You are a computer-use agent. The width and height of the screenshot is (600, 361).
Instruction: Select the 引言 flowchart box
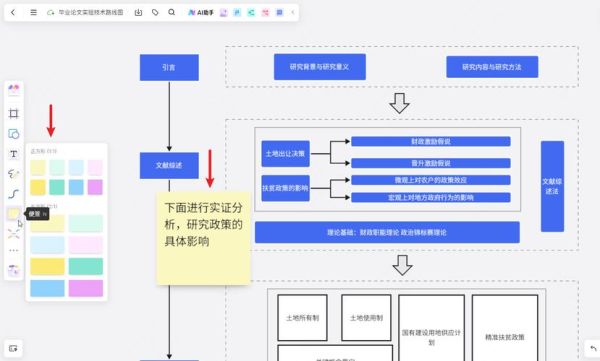169,67
